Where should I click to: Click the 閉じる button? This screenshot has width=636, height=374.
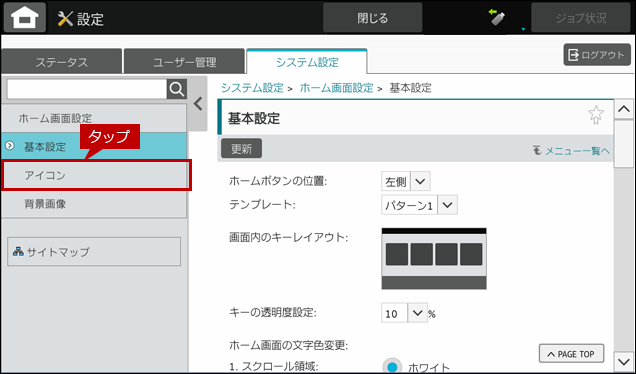pyautogui.click(x=372, y=18)
